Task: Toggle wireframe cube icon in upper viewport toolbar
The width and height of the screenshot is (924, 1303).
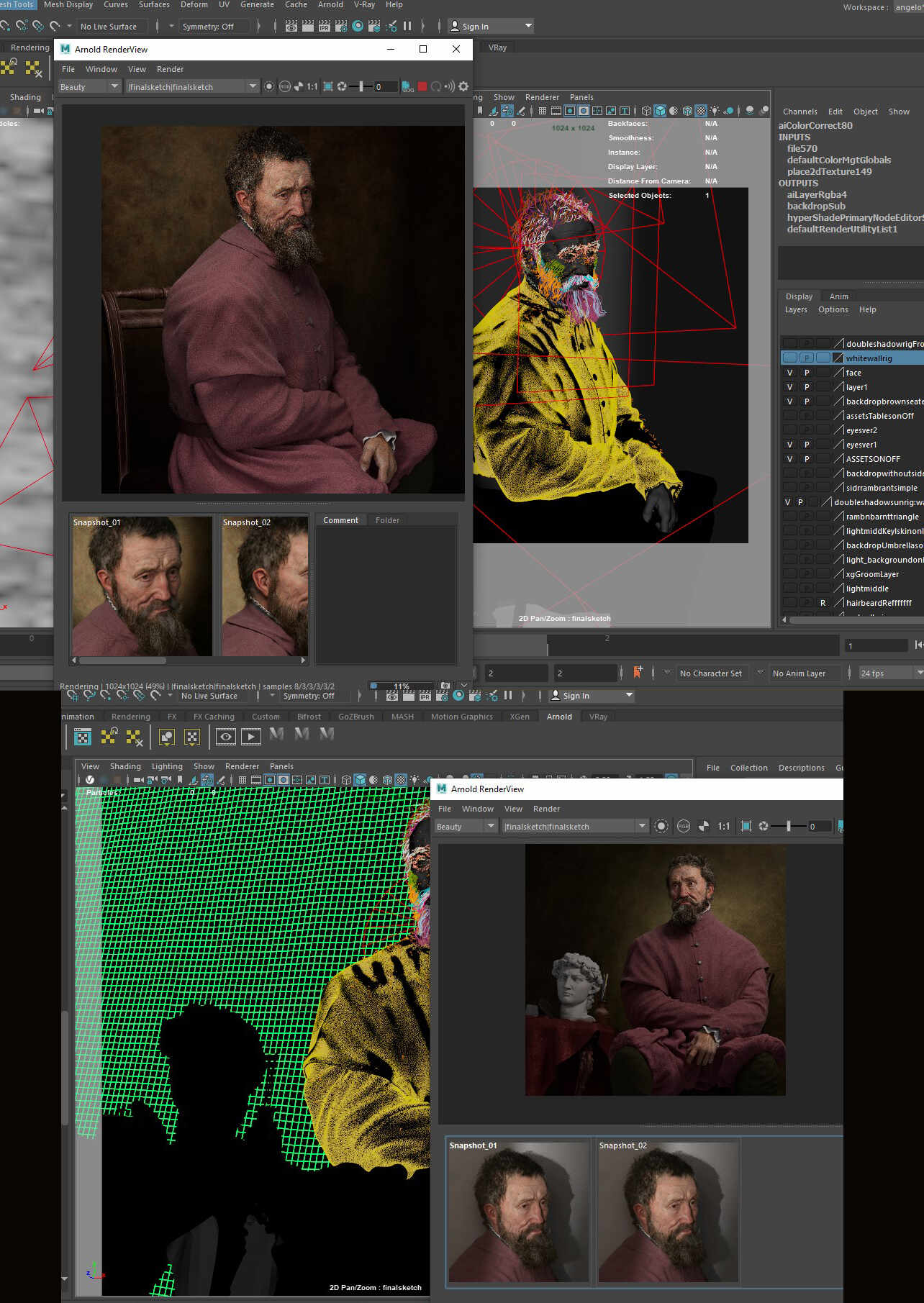Action: (646, 111)
